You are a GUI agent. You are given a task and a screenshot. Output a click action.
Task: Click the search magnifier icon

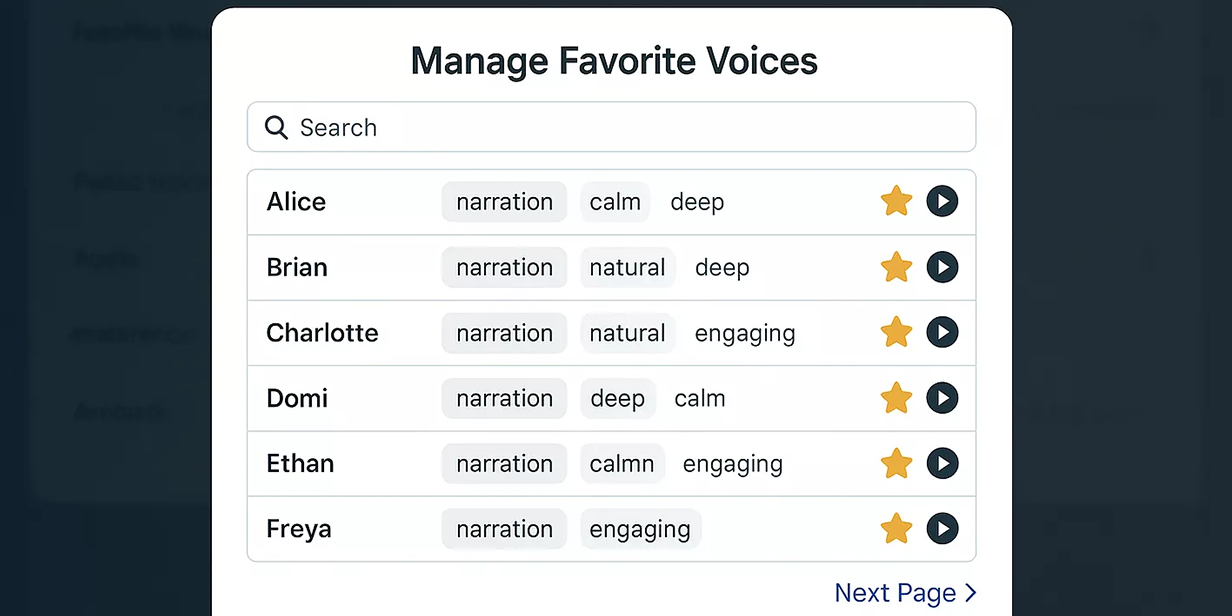(x=275, y=127)
